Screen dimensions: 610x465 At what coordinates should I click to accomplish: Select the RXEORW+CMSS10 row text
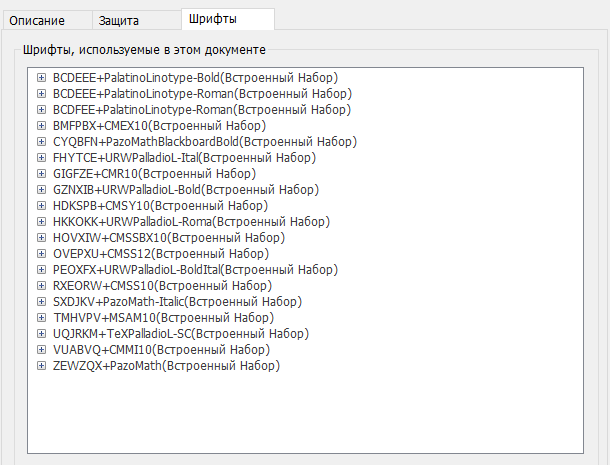pos(163,286)
